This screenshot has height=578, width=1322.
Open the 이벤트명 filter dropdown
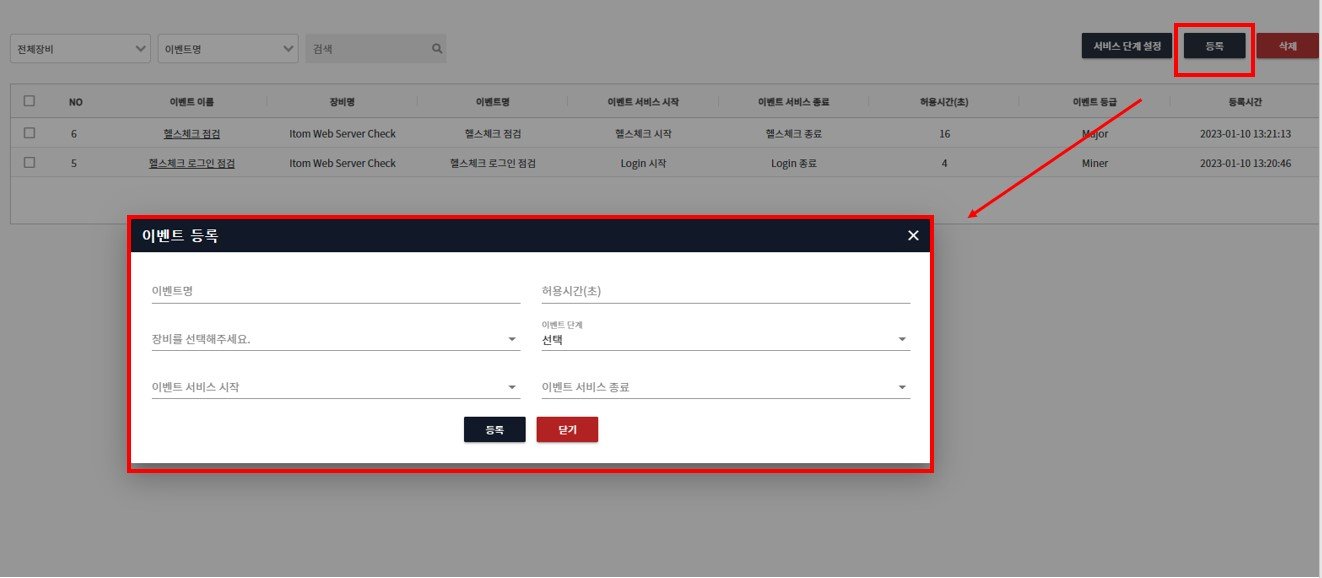pos(228,48)
